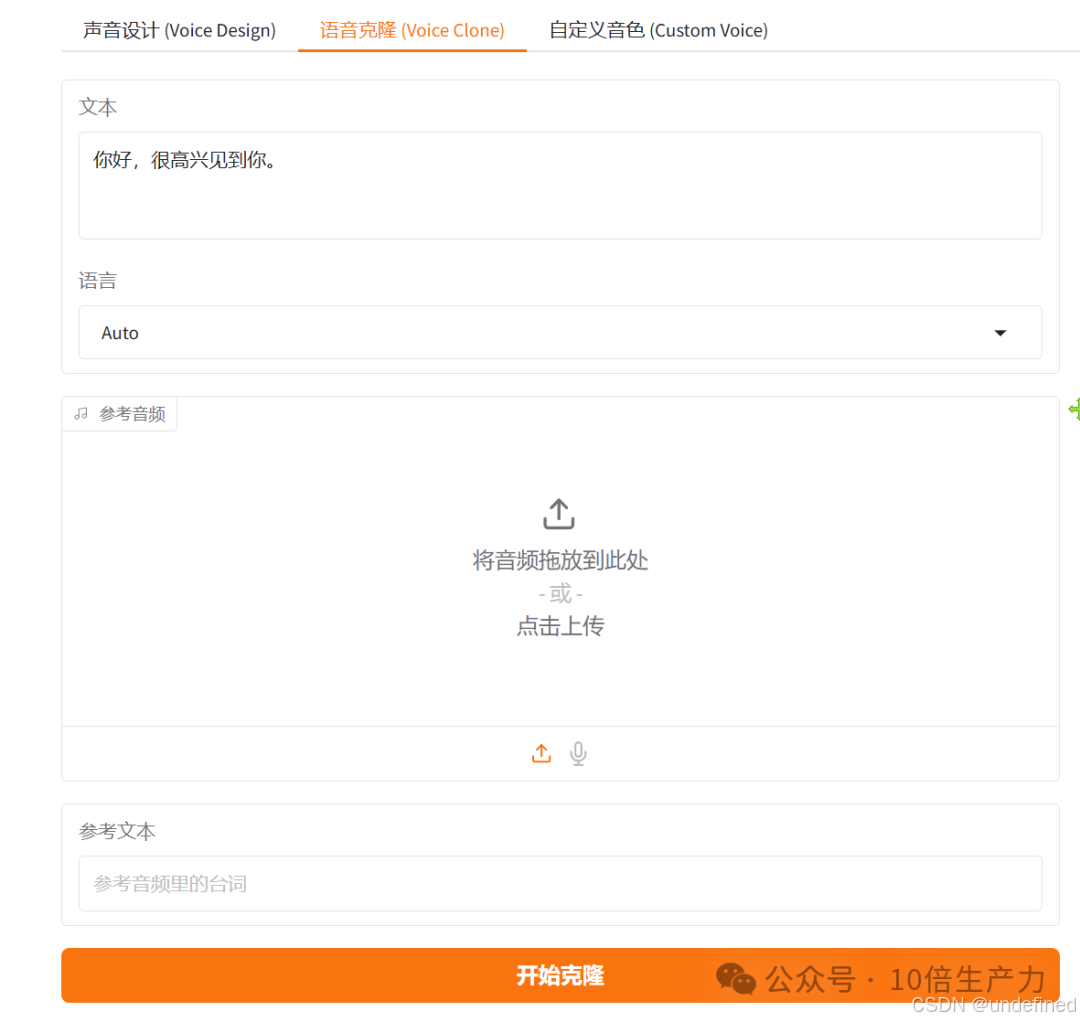Viewport: 1080px width, 1022px height.
Task: Click the 将音频拖放到此处 text
Action: 560,560
